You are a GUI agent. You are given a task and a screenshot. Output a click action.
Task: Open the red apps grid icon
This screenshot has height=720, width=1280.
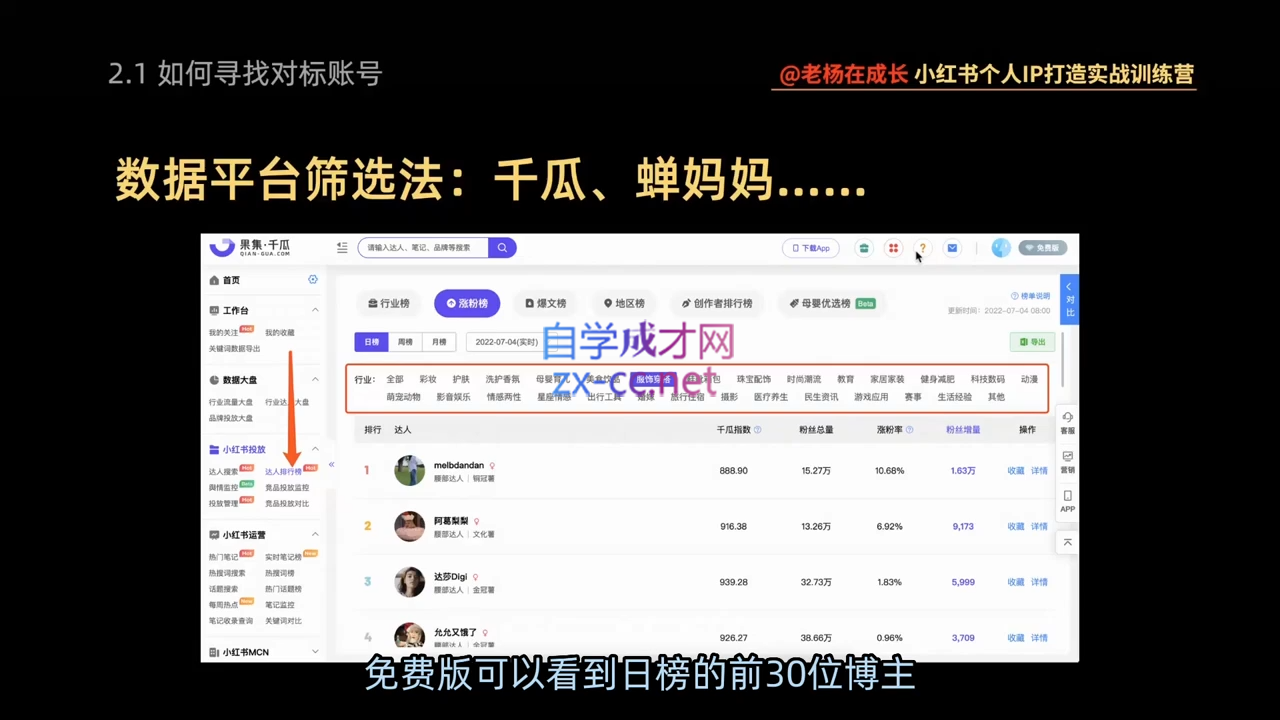pyautogui.click(x=893, y=248)
